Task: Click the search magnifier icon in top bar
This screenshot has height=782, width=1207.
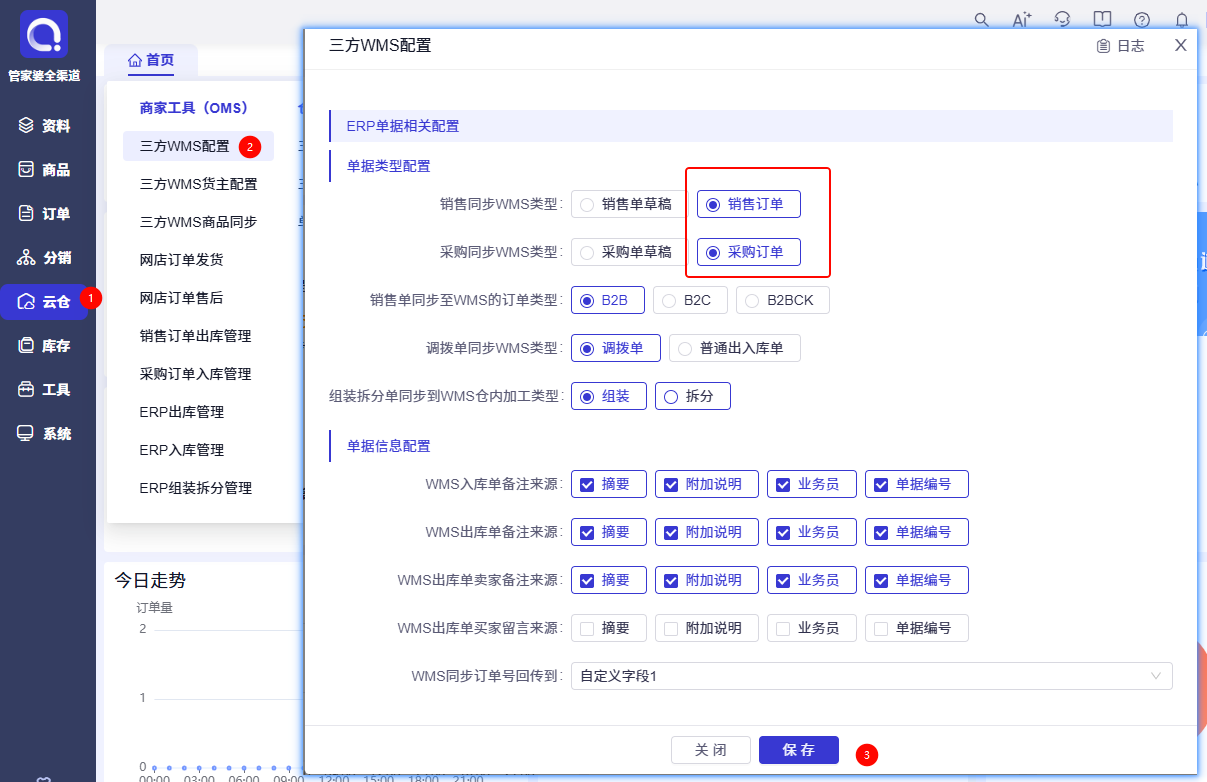Action: pyautogui.click(x=981, y=19)
